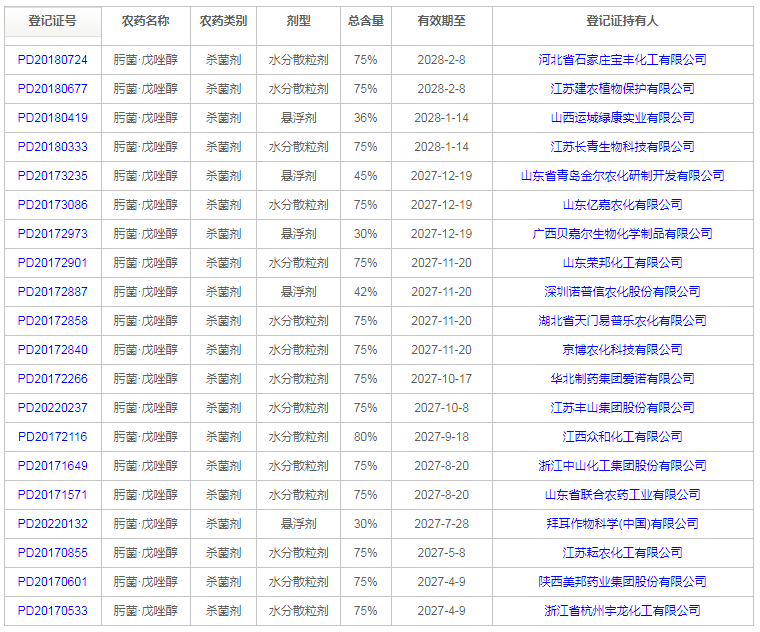
Task: Click the 农药类别 column header
Action: [223, 21]
